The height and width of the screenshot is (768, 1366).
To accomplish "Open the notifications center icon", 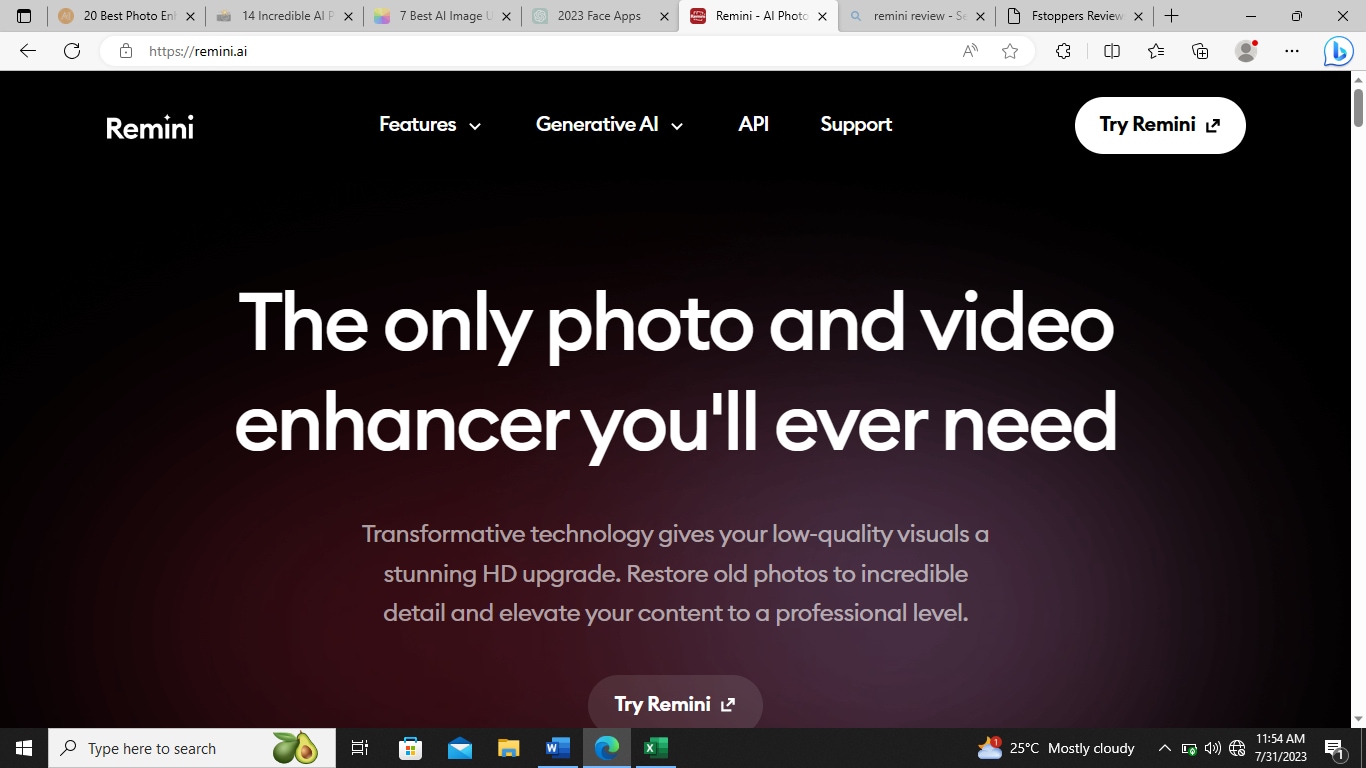I will coord(1334,748).
